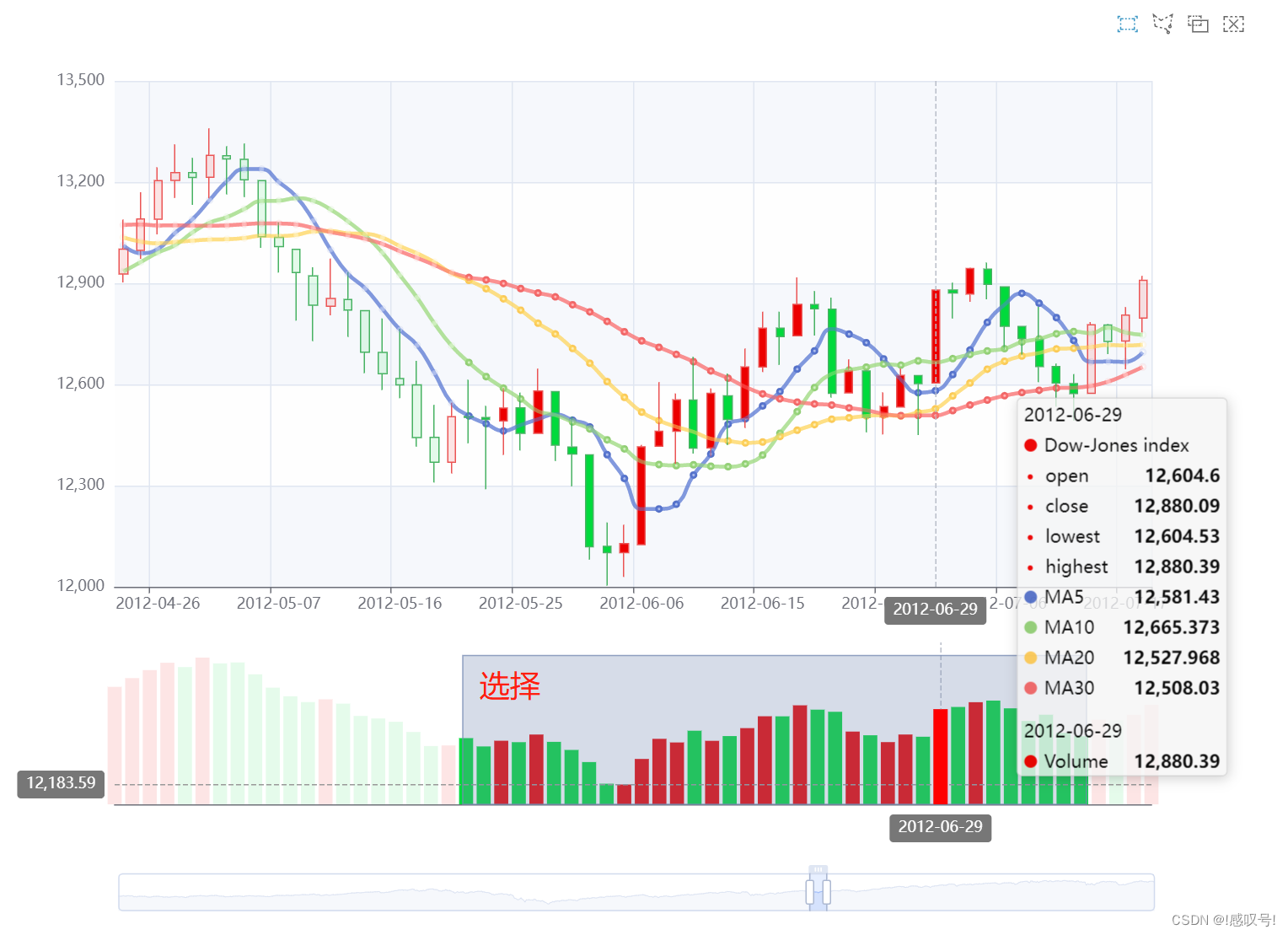This screenshot has height=935, width=1288.
Task: Click the 12,183.59 volume axis pointer label
Action: (x=61, y=783)
